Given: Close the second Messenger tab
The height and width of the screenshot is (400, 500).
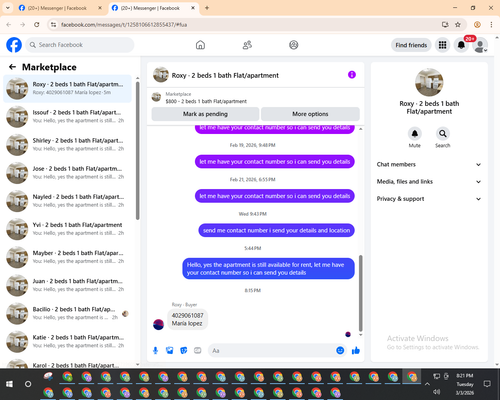Looking at the screenshot, I should 193,8.
